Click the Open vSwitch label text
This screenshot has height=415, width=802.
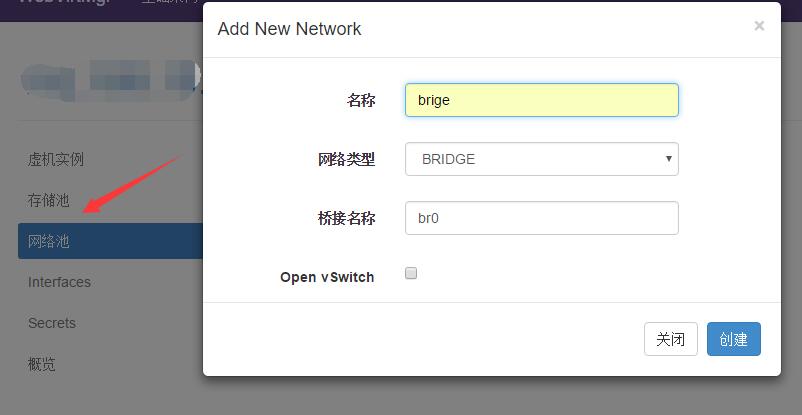pyautogui.click(x=327, y=277)
